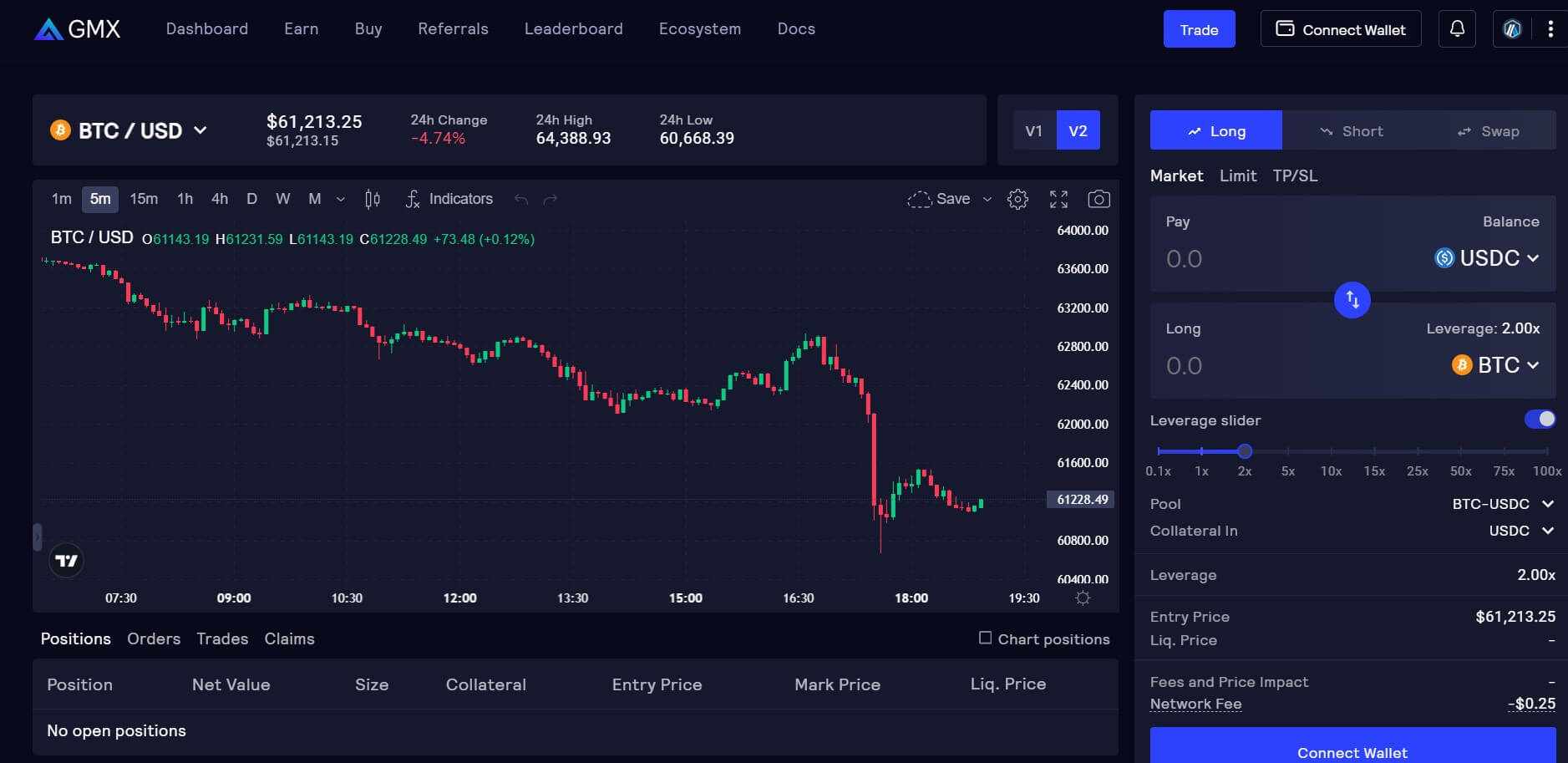Switch to V2 version

(1078, 130)
